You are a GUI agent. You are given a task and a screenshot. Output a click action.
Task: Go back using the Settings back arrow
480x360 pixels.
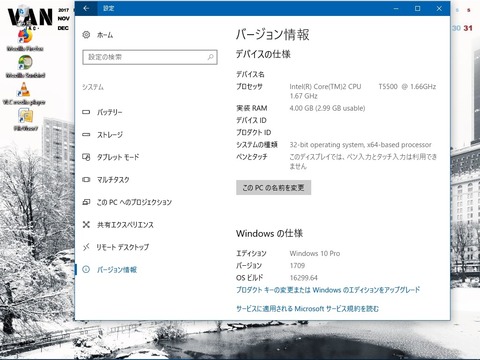point(86,8)
